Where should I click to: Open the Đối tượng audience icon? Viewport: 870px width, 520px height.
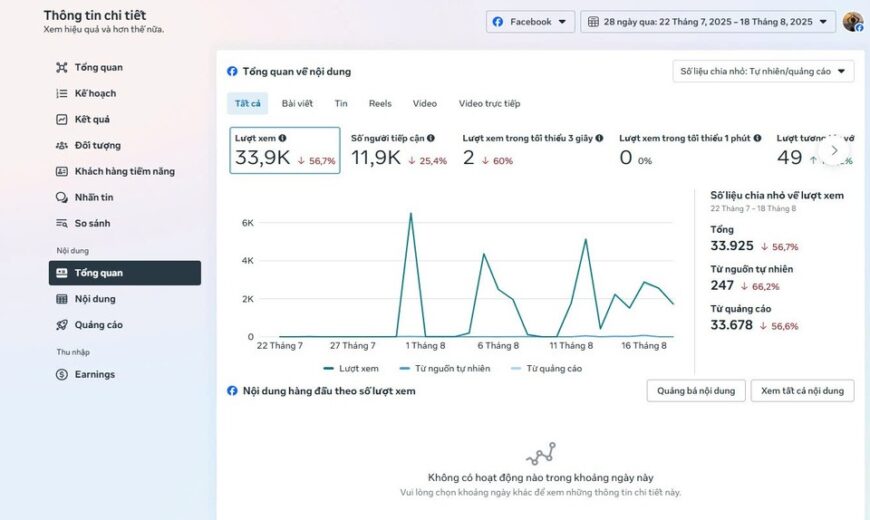(x=62, y=146)
